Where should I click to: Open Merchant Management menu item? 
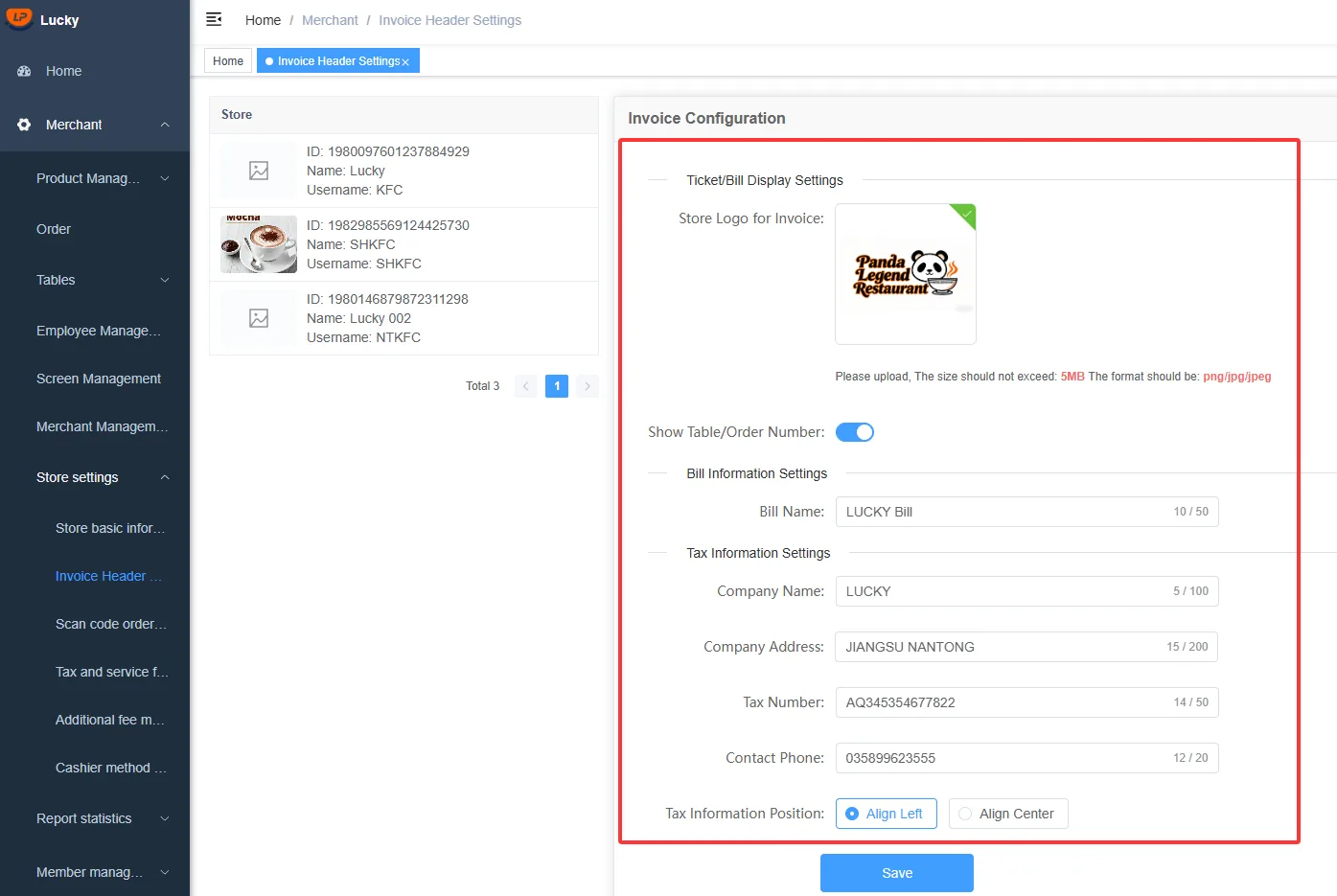(95, 426)
